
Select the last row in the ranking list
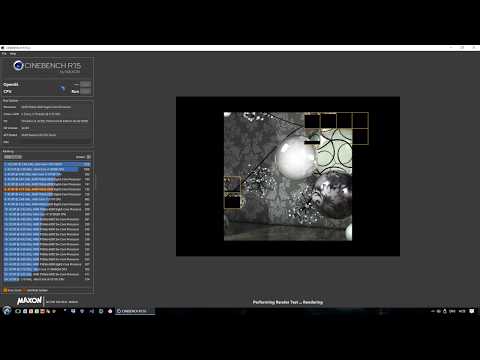tap(47, 279)
